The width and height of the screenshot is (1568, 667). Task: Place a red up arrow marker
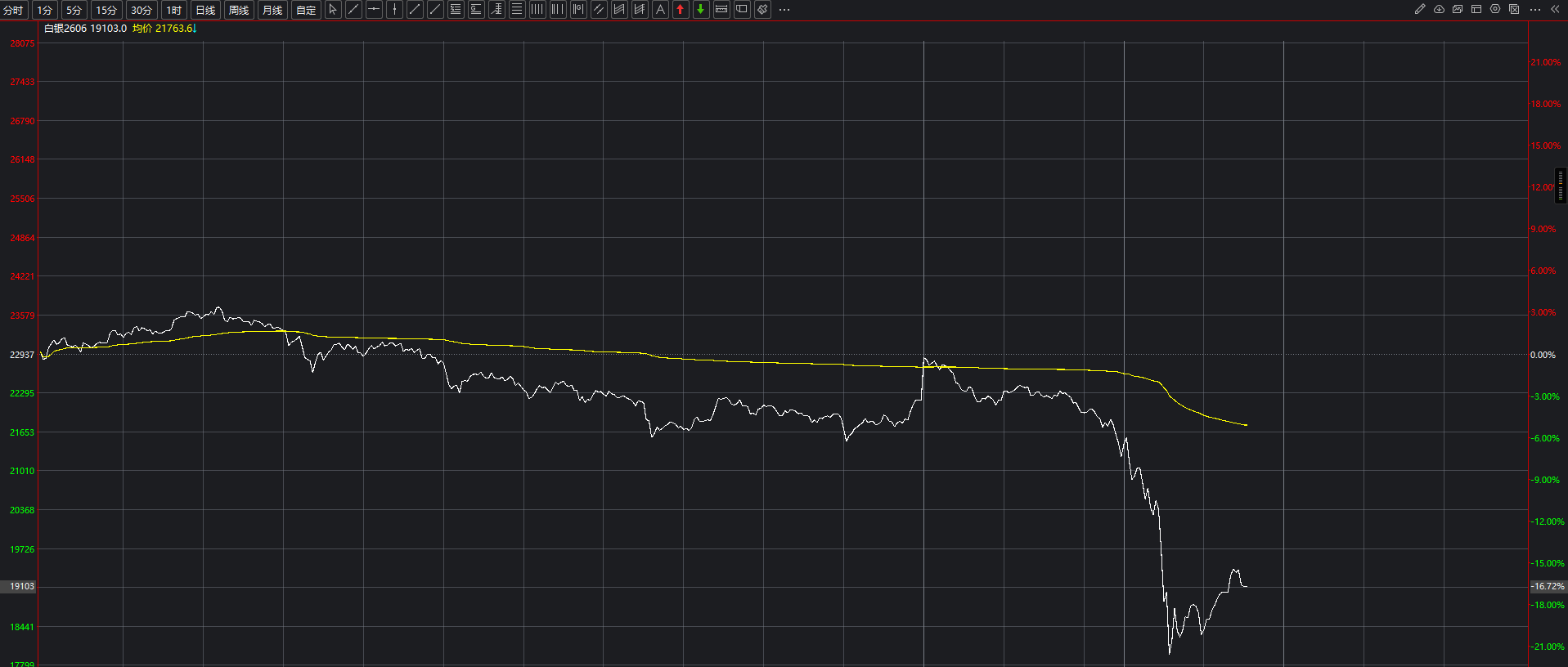(681, 10)
